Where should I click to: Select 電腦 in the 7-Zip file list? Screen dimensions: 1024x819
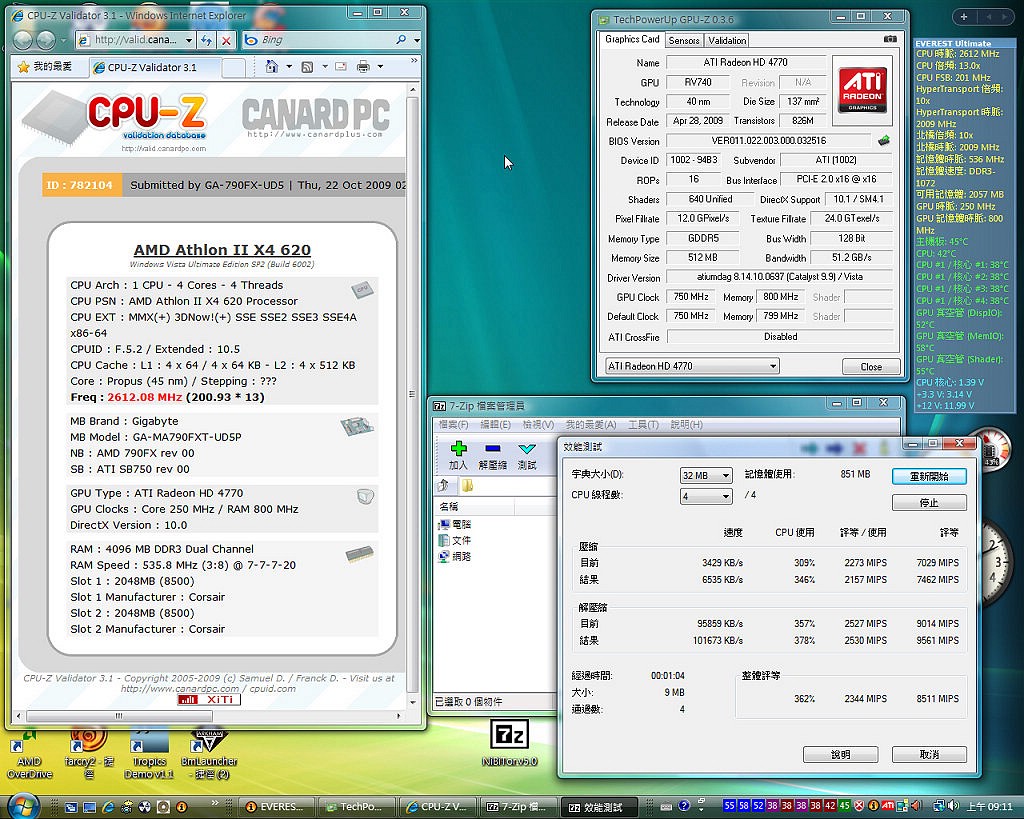(455, 524)
